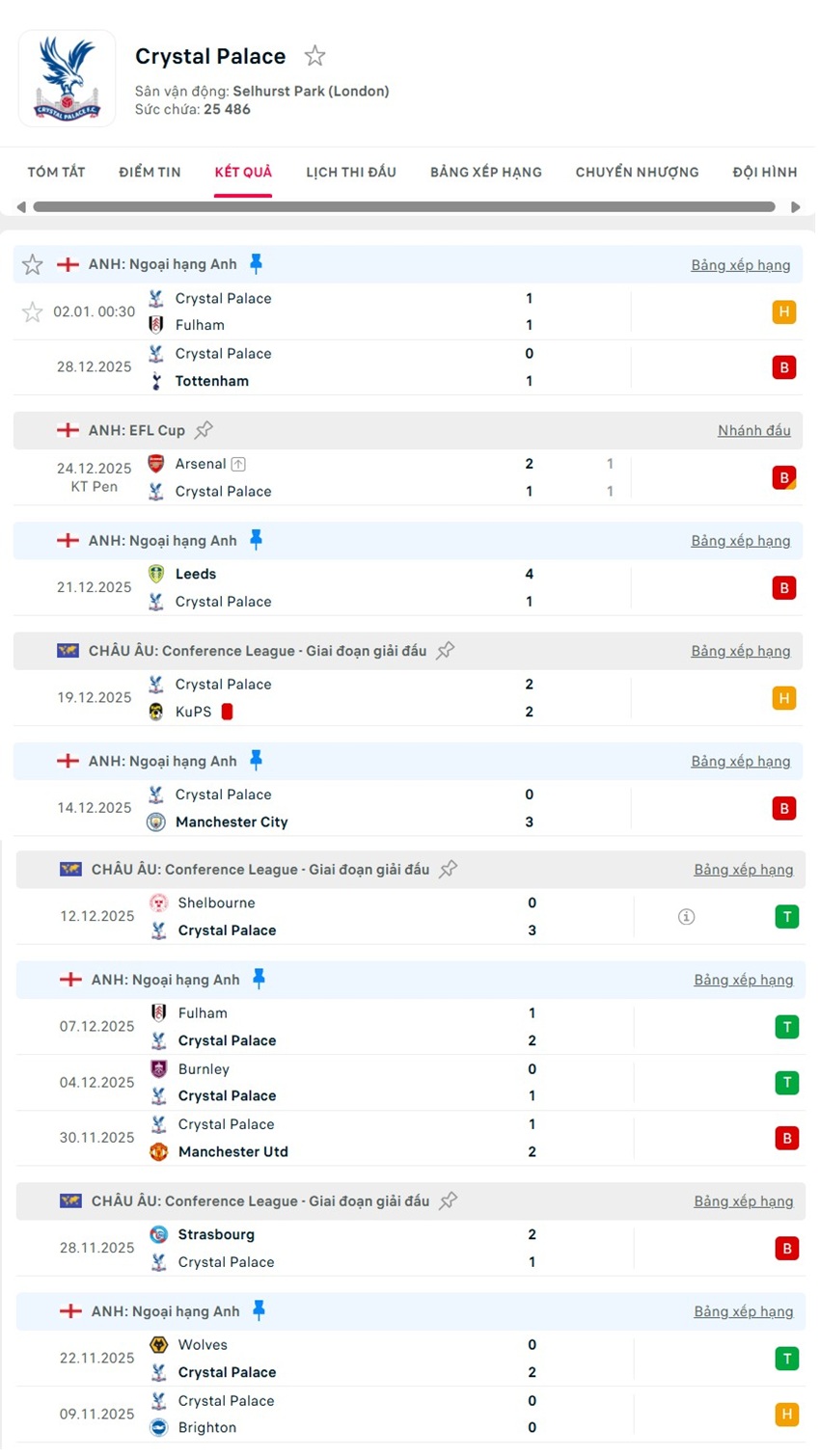Click orange 'H' badge for KuPS match
The height and width of the screenshot is (1456, 820).
[783, 698]
